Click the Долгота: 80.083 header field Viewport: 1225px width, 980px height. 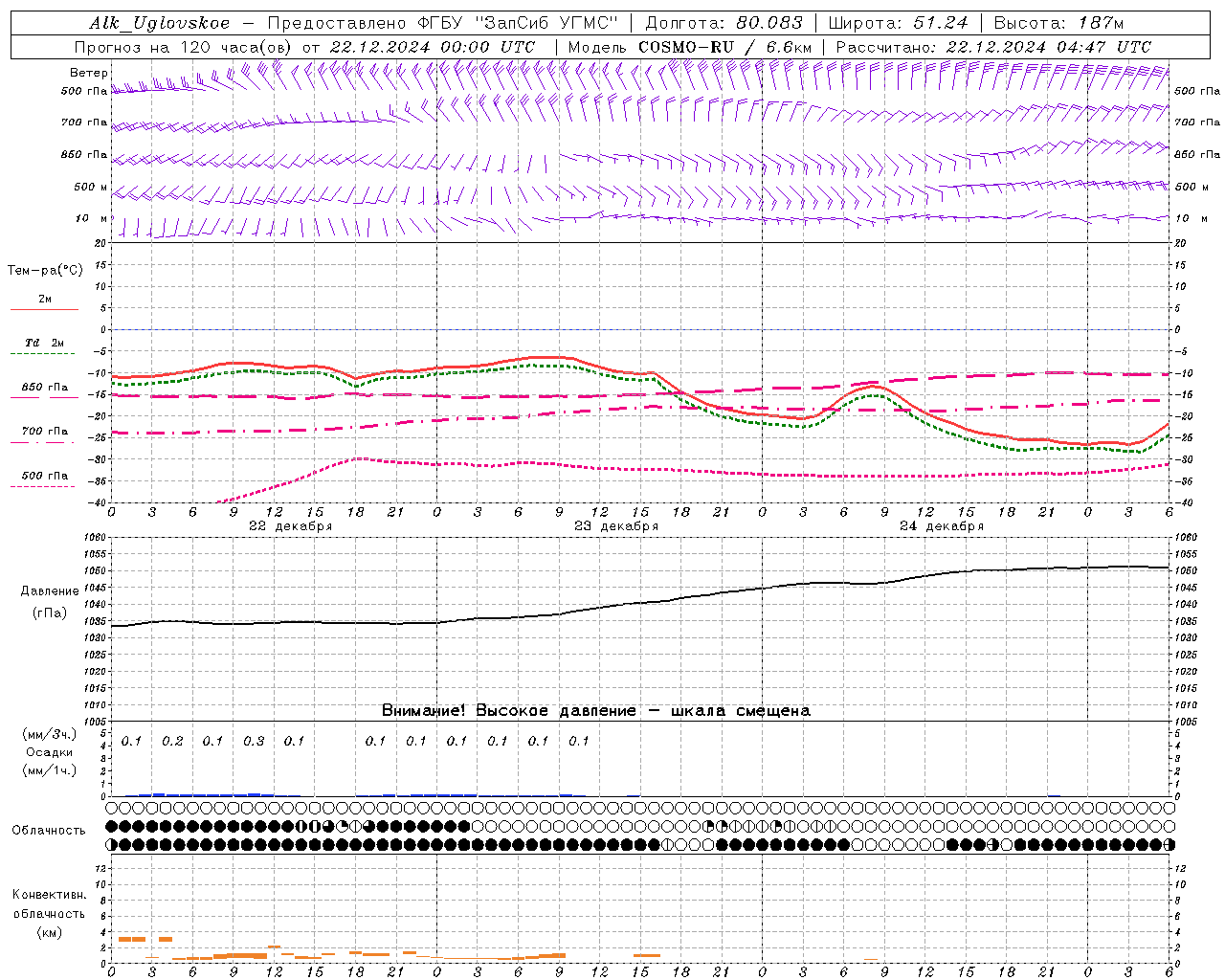click(x=724, y=23)
